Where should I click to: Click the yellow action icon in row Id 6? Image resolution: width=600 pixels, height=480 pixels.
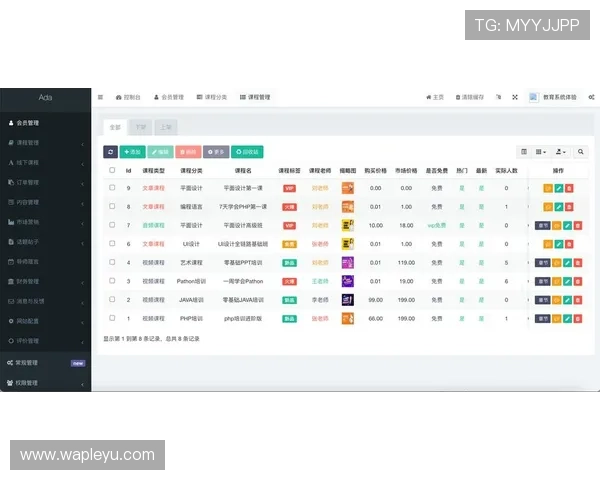[548, 244]
